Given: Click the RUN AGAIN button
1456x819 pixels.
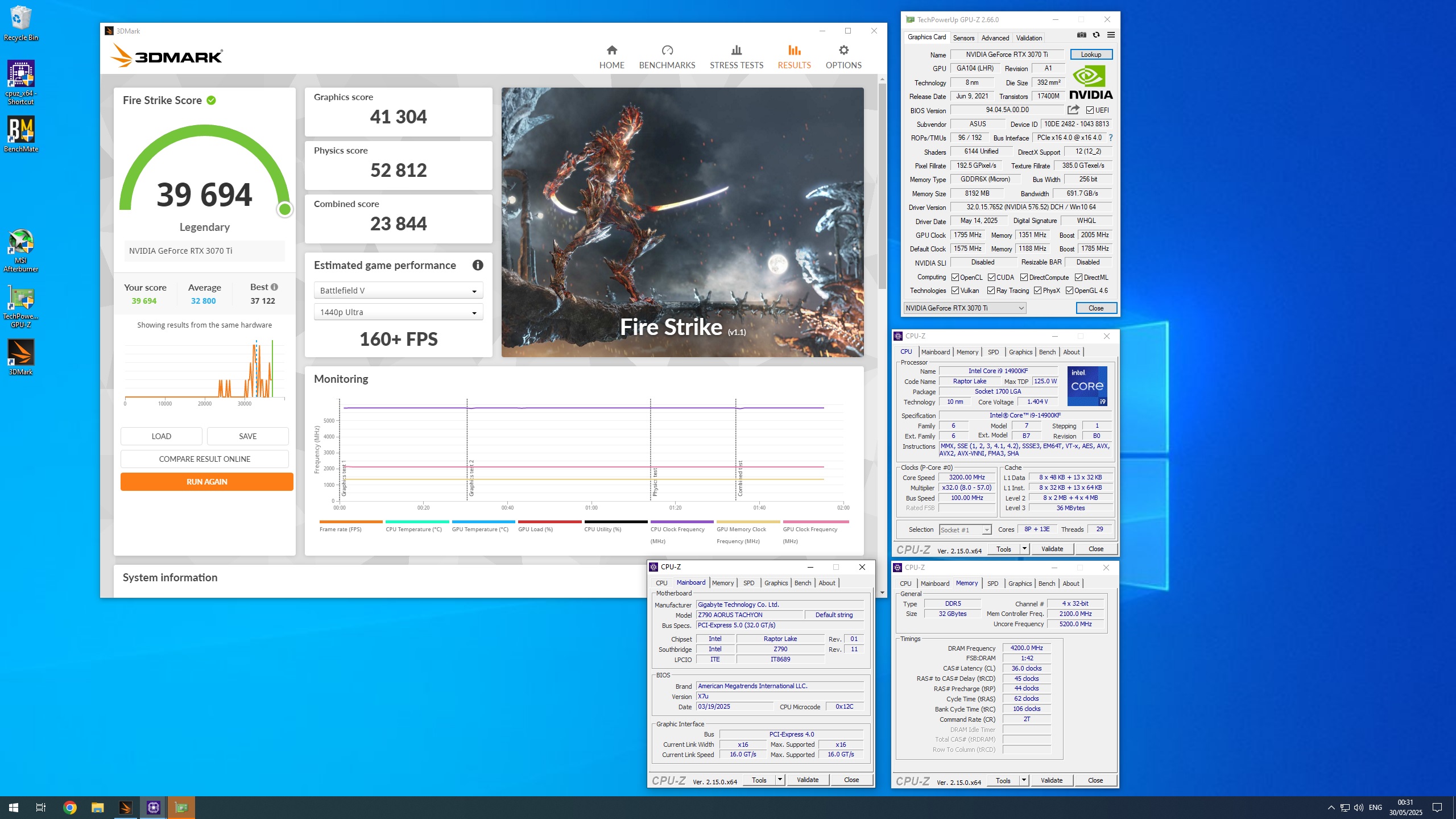Looking at the screenshot, I should pyautogui.click(x=206, y=482).
